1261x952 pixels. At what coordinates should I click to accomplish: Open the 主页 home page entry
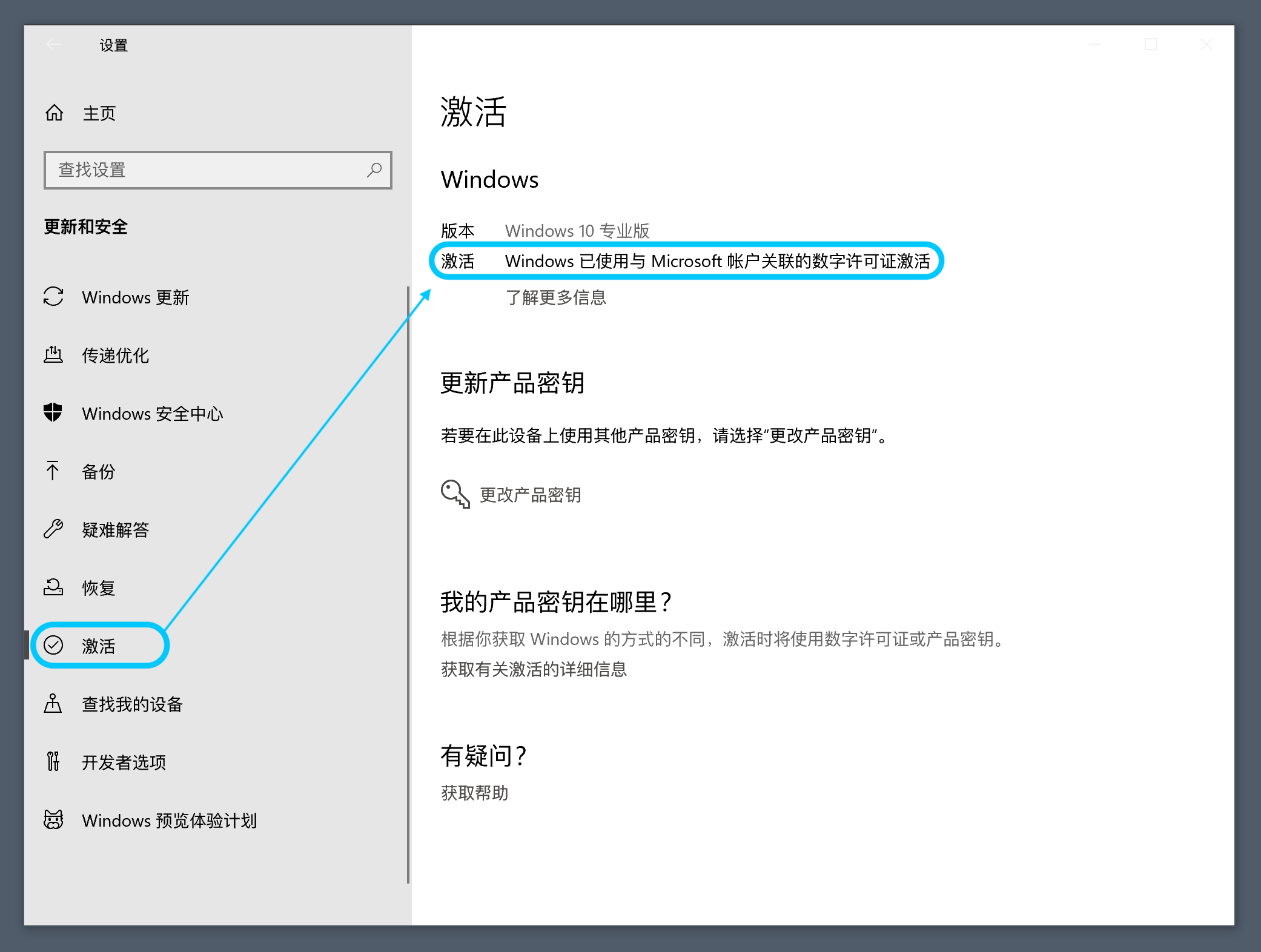point(99,113)
